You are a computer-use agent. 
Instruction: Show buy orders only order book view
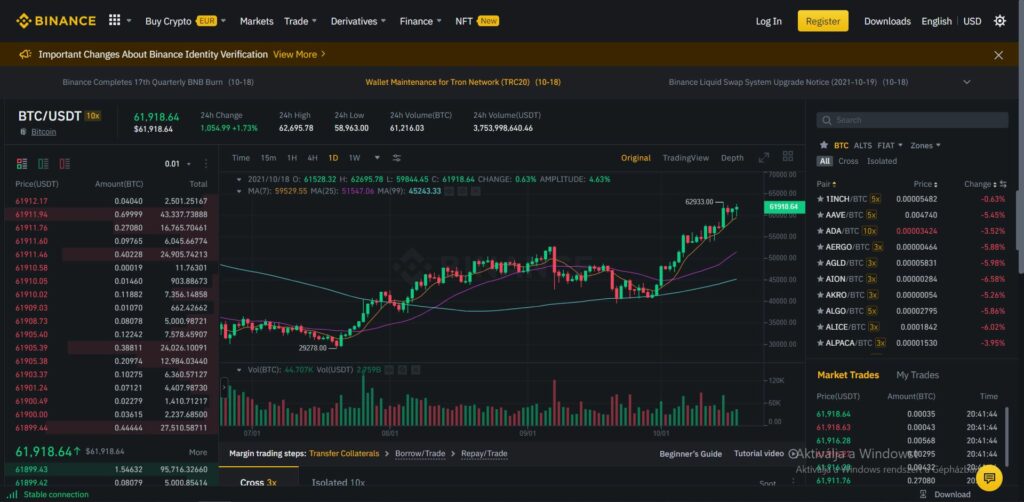click(43, 163)
